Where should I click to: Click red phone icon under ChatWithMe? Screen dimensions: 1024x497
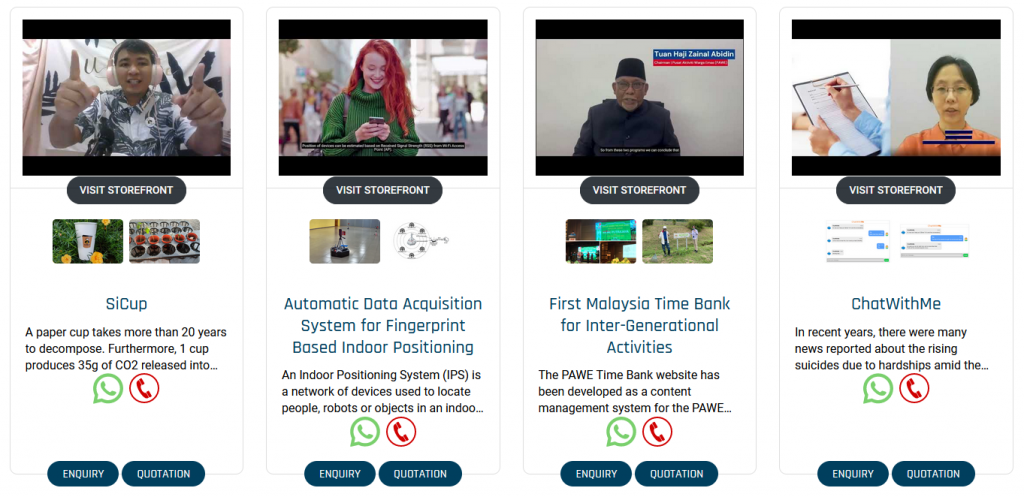click(914, 389)
